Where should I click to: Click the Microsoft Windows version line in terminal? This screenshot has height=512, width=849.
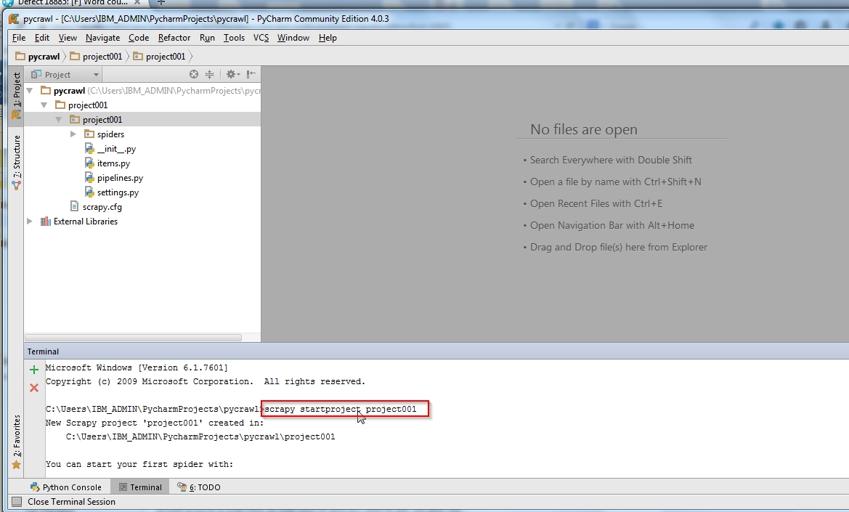pyautogui.click(x=137, y=367)
